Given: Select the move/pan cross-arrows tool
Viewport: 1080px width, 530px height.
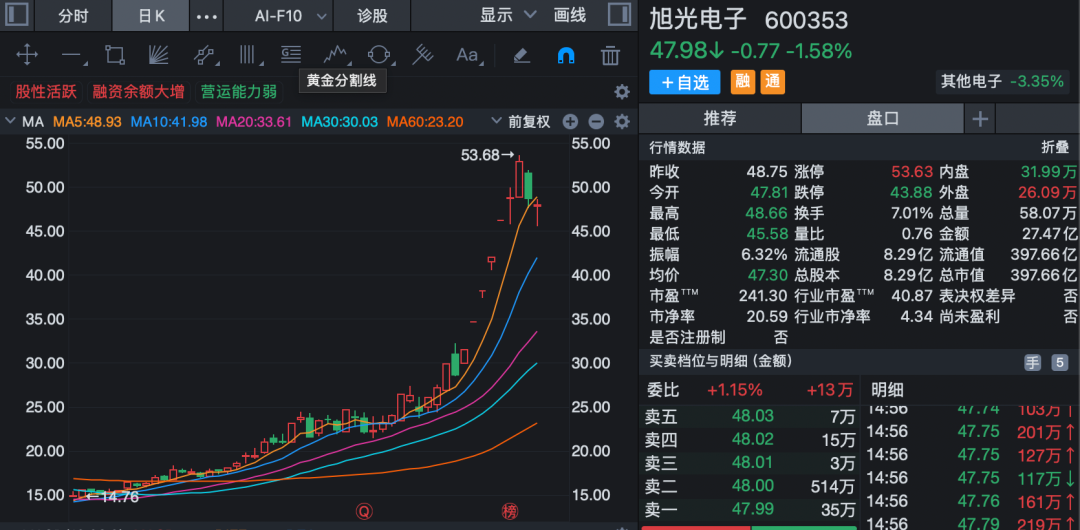Looking at the screenshot, I should pyautogui.click(x=27, y=54).
